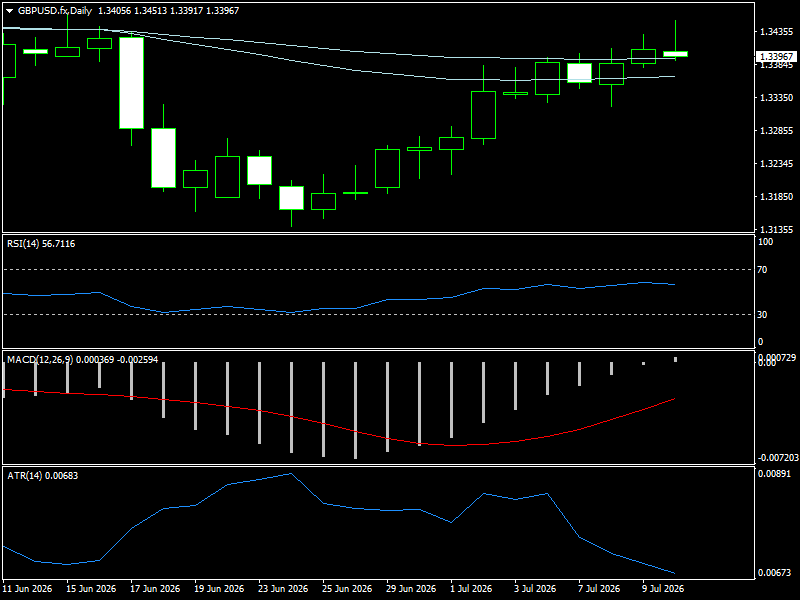Viewport: 800px width, 600px height.
Task: Click the 11 Jun 2026 date label
Action: click(x=27, y=589)
